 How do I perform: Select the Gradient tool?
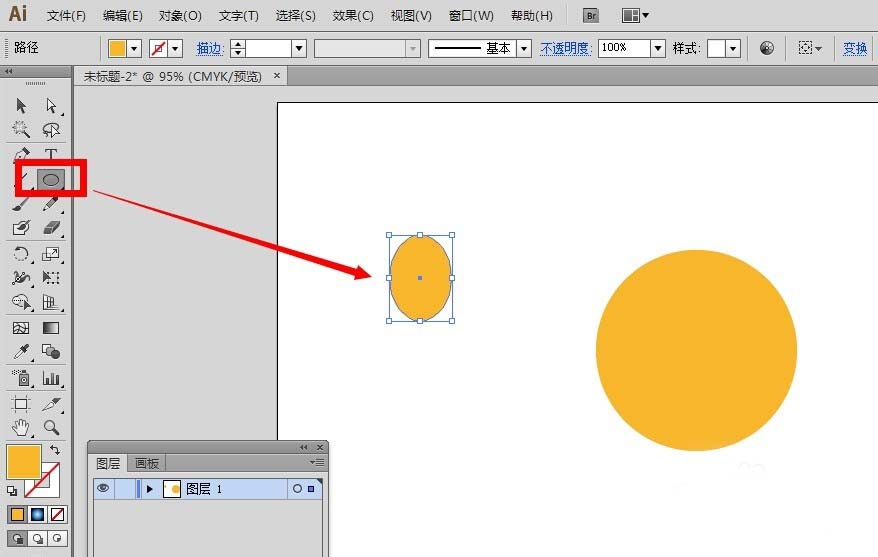(51, 328)
